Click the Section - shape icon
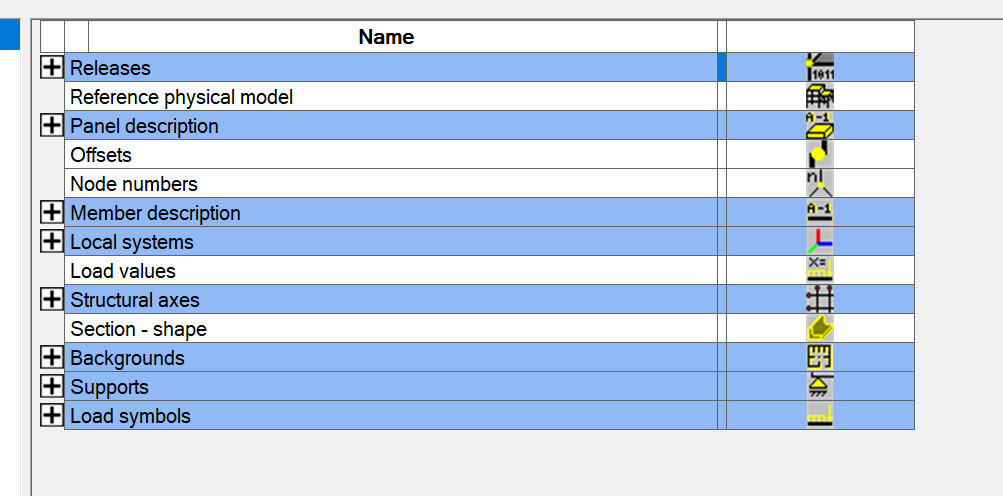Screen dimensions: 1003x496 pyautogui.click(x=820, y=329)
